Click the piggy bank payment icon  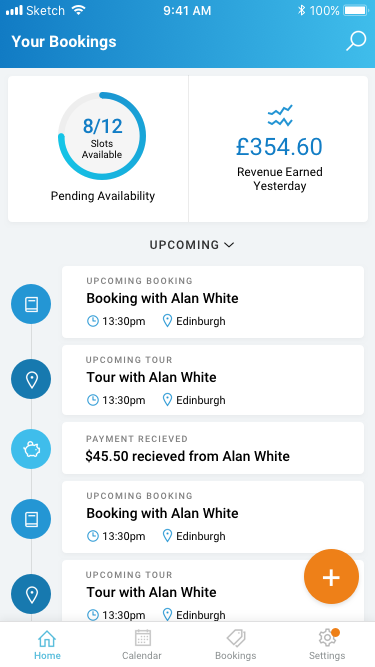pyautogui.click(x=31, y=449)
